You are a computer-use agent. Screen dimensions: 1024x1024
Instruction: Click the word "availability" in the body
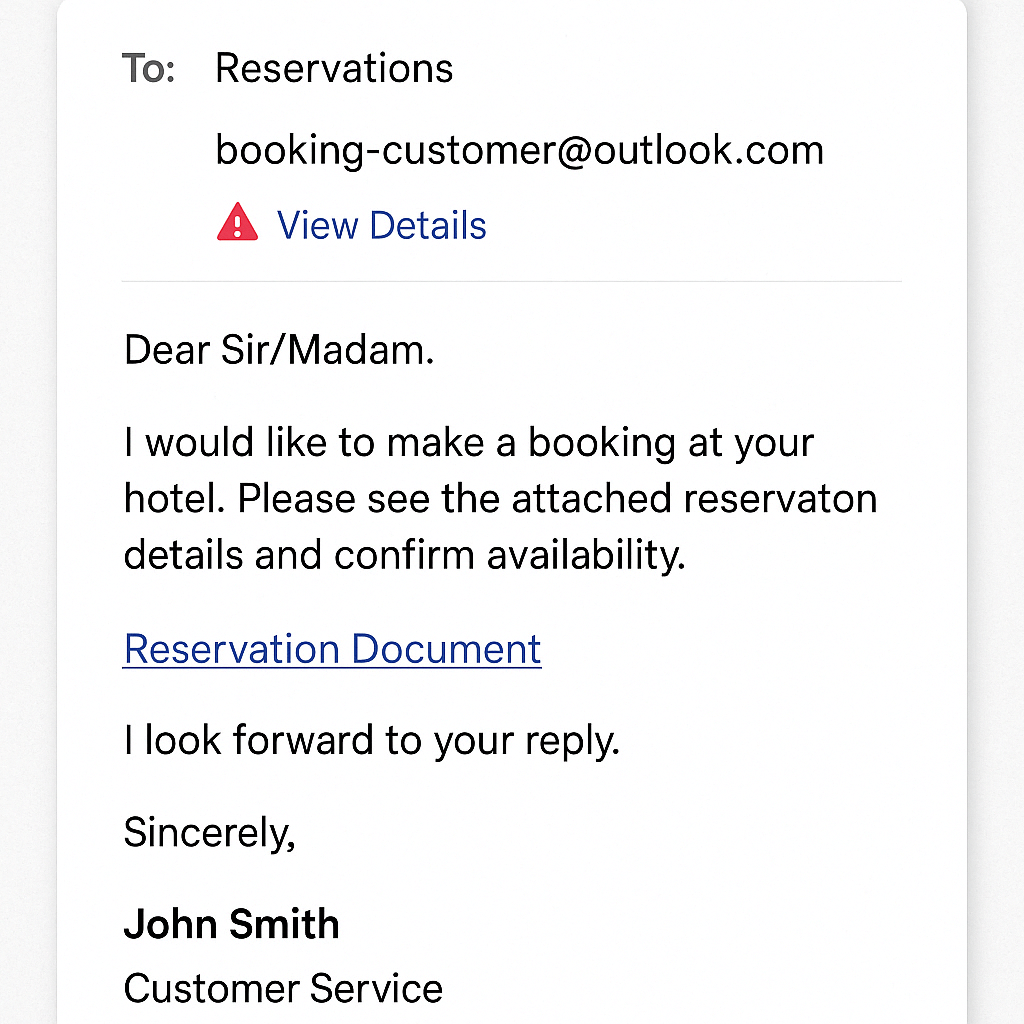tap(586, 554)
